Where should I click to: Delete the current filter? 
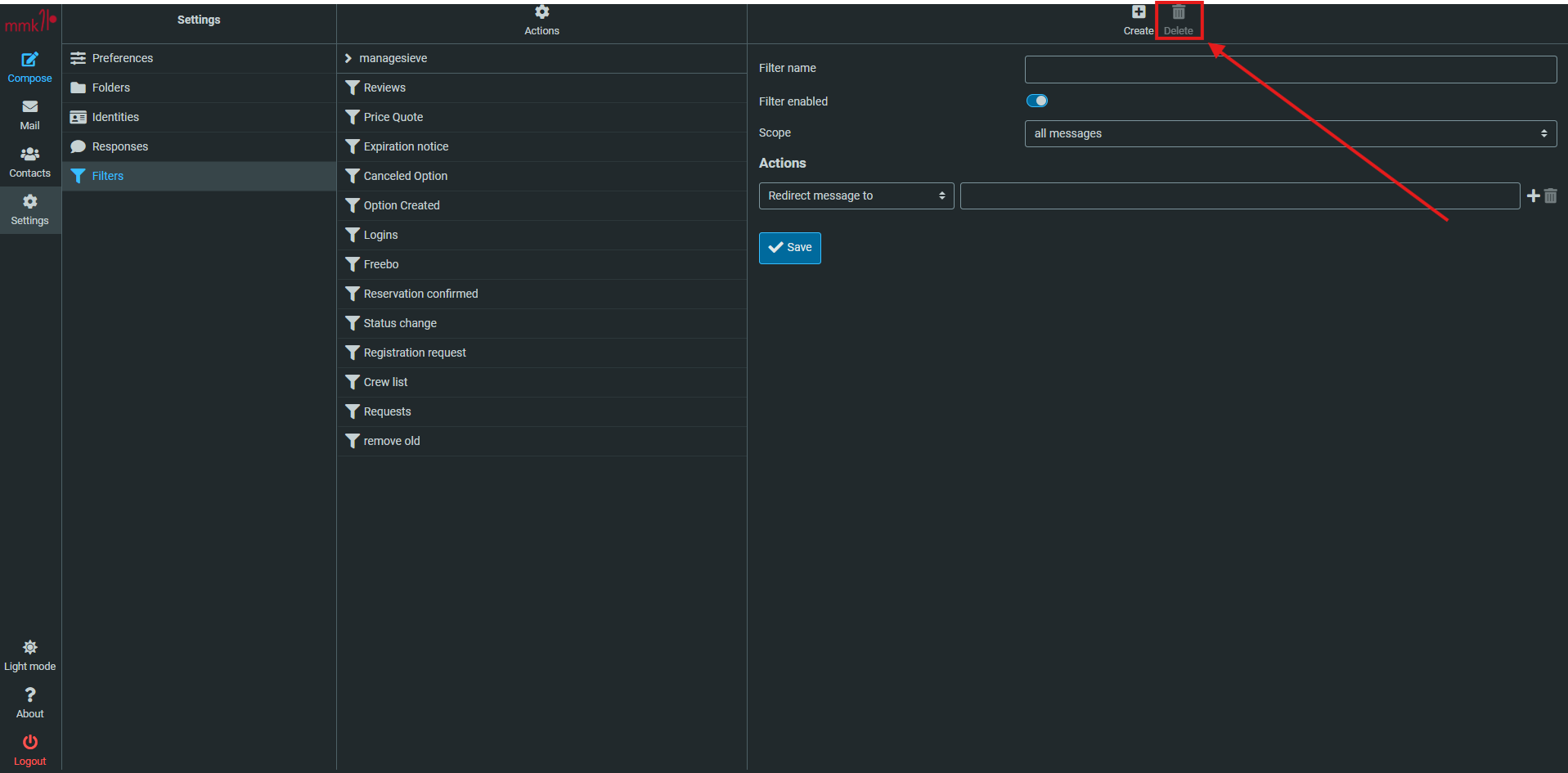pyautogui.click(x=1179, y=21)
